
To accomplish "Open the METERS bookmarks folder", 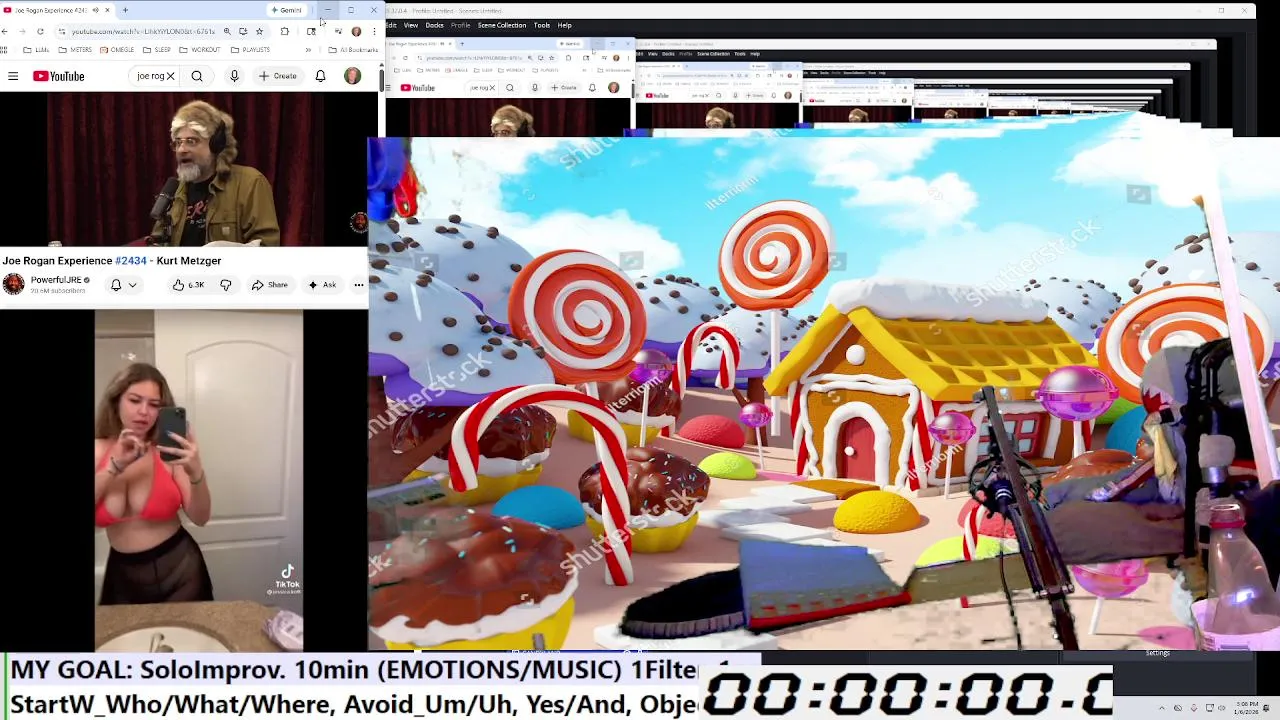I will 76,49.
